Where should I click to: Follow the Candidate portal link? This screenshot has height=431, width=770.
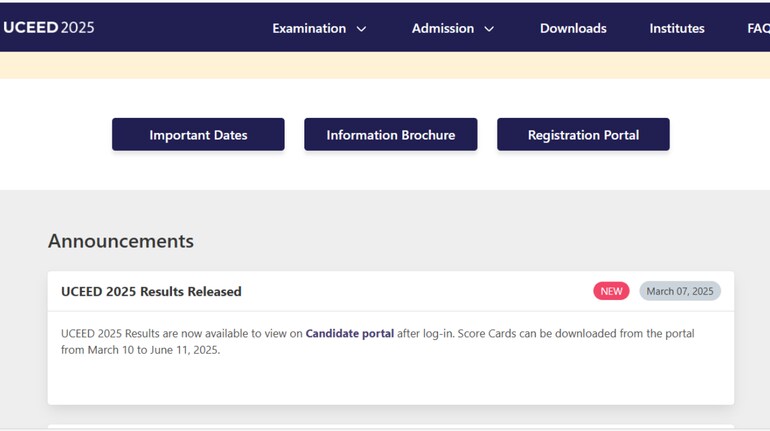(349, 333)
